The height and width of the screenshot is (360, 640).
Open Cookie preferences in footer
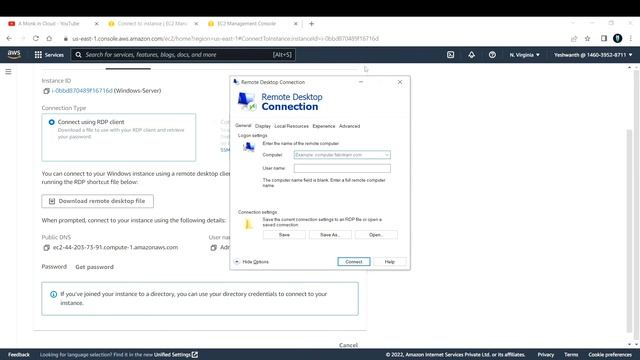click(610, 355)
